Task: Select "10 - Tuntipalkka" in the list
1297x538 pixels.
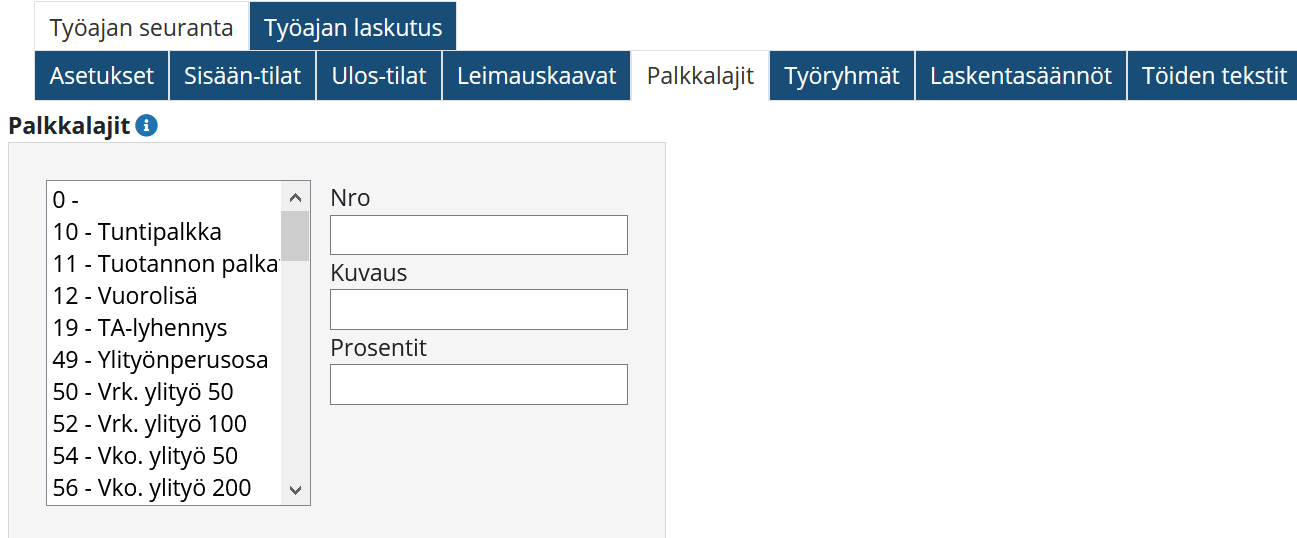Action: pos(137,232)
